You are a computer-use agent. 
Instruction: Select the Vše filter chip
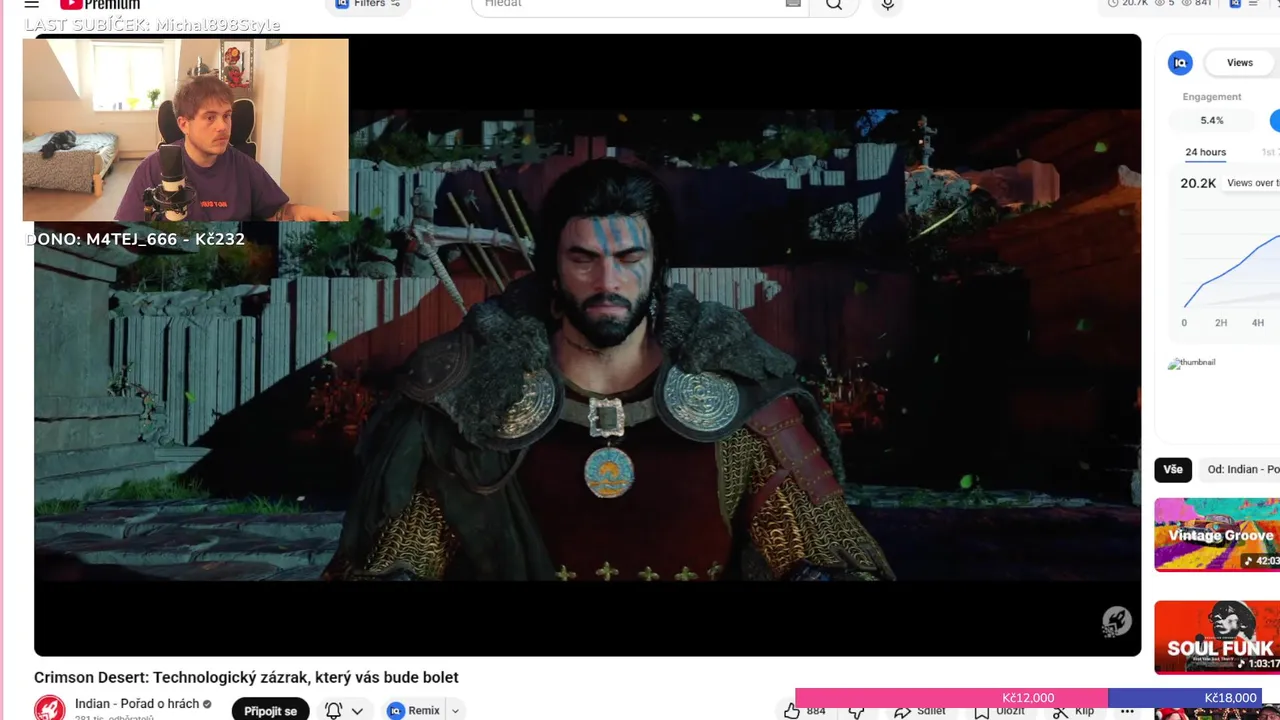1173,469
